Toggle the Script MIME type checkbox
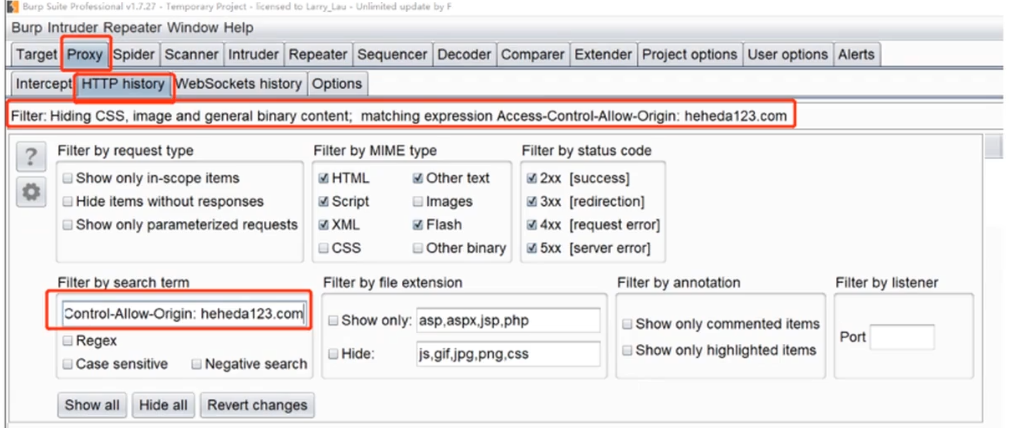1009x428 pixels. 324,201
